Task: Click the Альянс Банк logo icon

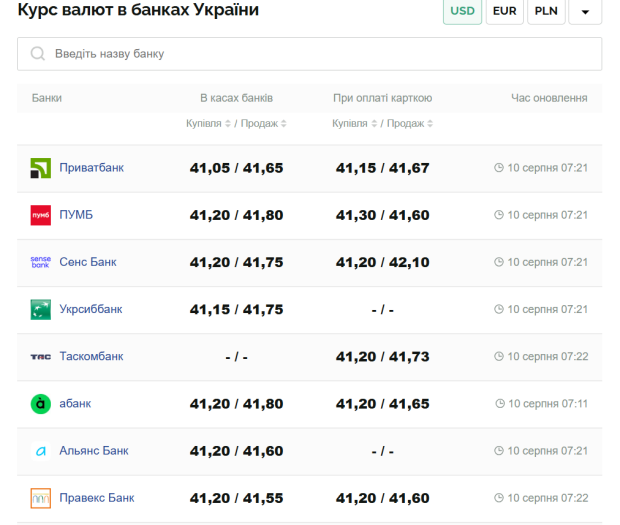Action: click(x=41, y=451)
